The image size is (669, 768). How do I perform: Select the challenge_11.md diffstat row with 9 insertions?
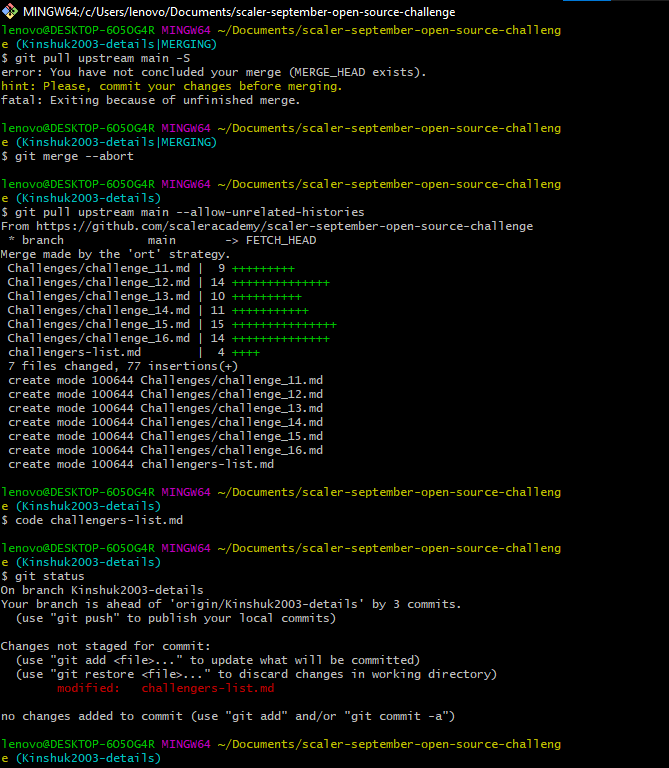click(x=151, y=268)
